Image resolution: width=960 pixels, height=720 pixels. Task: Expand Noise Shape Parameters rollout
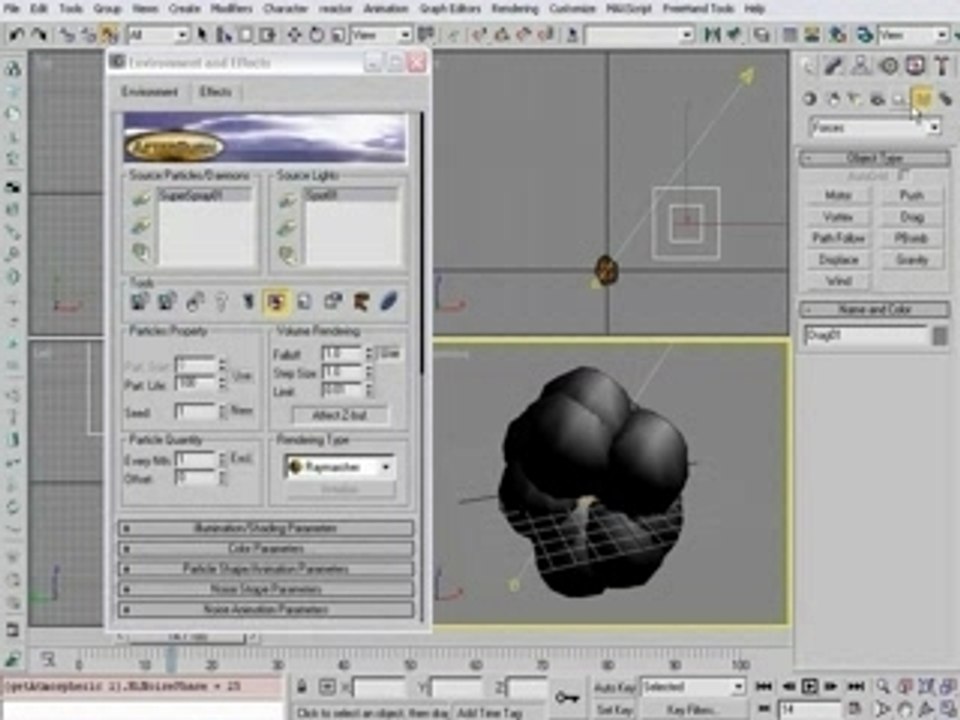(x=266, y=589)
